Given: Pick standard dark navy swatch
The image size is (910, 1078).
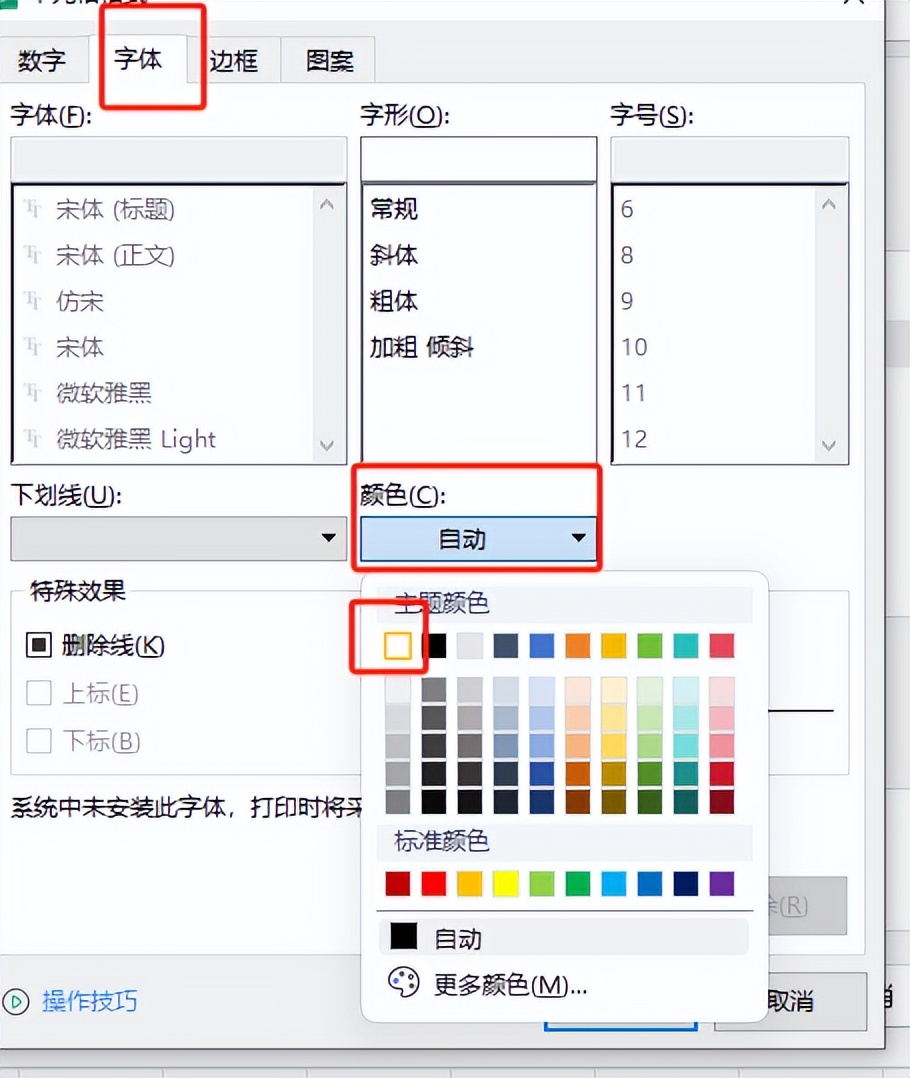Looking at the screenshot, I should [686, 884].
